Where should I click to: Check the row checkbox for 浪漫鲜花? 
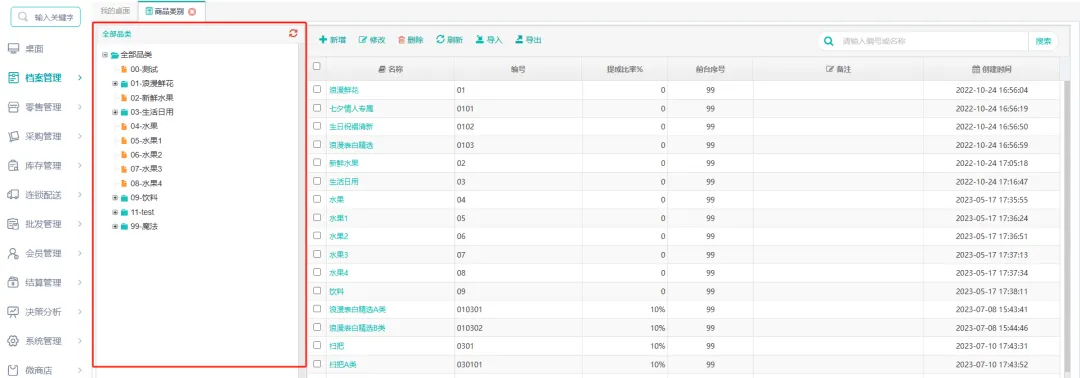click(x=317, y=90)
